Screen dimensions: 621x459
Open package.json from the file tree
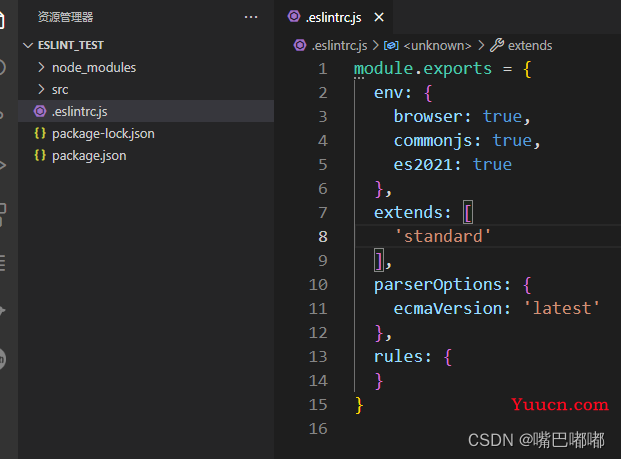(89, 155)
